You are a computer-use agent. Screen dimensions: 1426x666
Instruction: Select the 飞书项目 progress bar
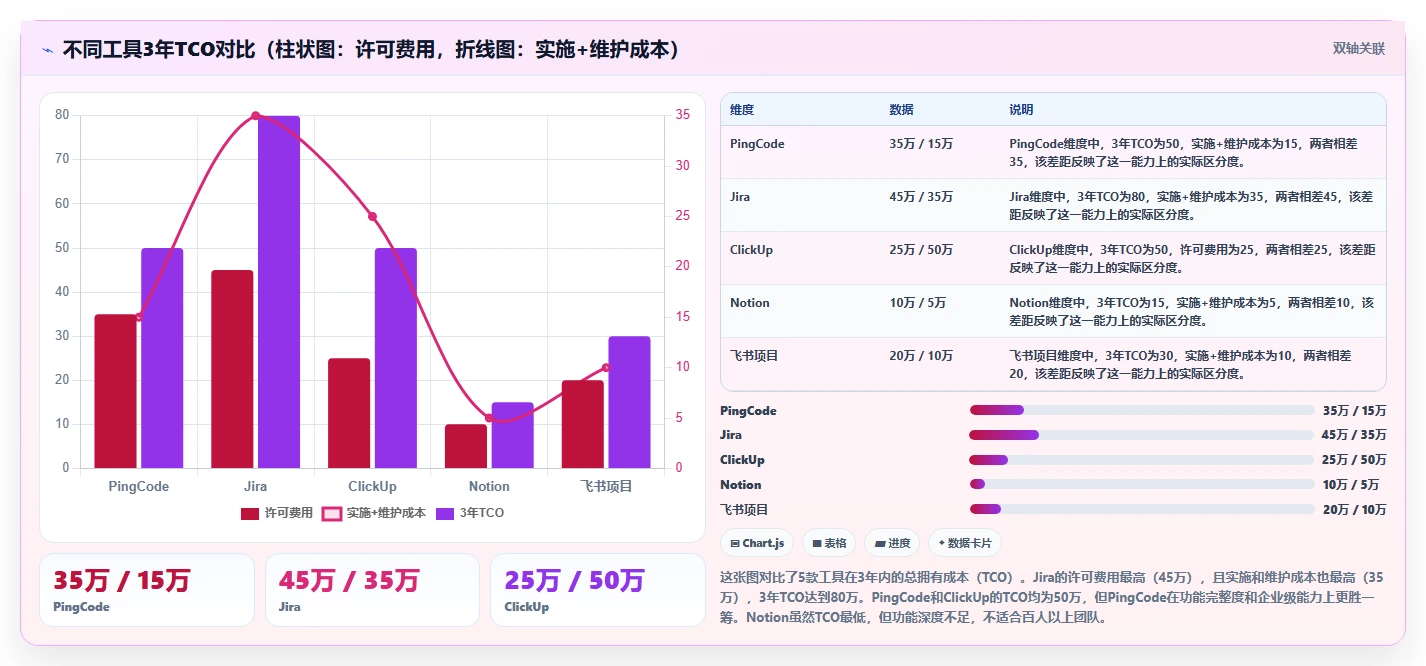pyautogui.click(x=1142, y=509)
